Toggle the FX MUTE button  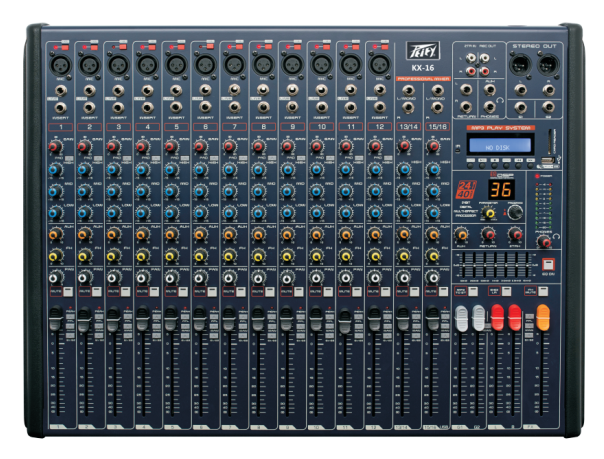pyautogui.click(x=543, y=291)
